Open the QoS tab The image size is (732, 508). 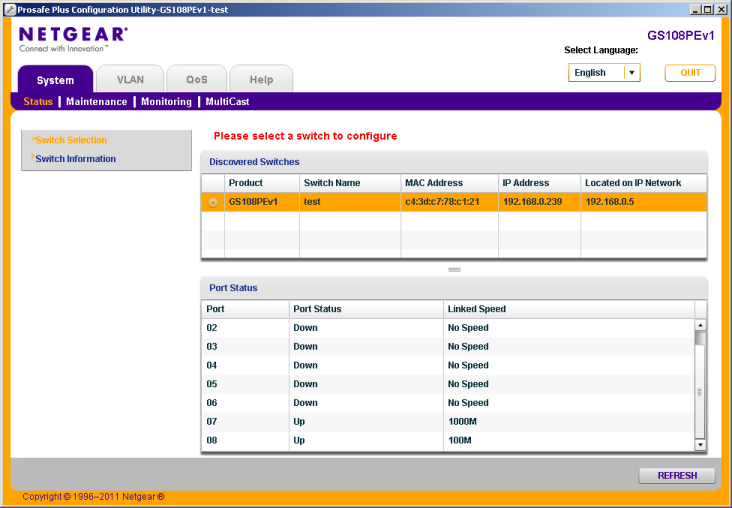pyautogui.click(x=197, y=79)
